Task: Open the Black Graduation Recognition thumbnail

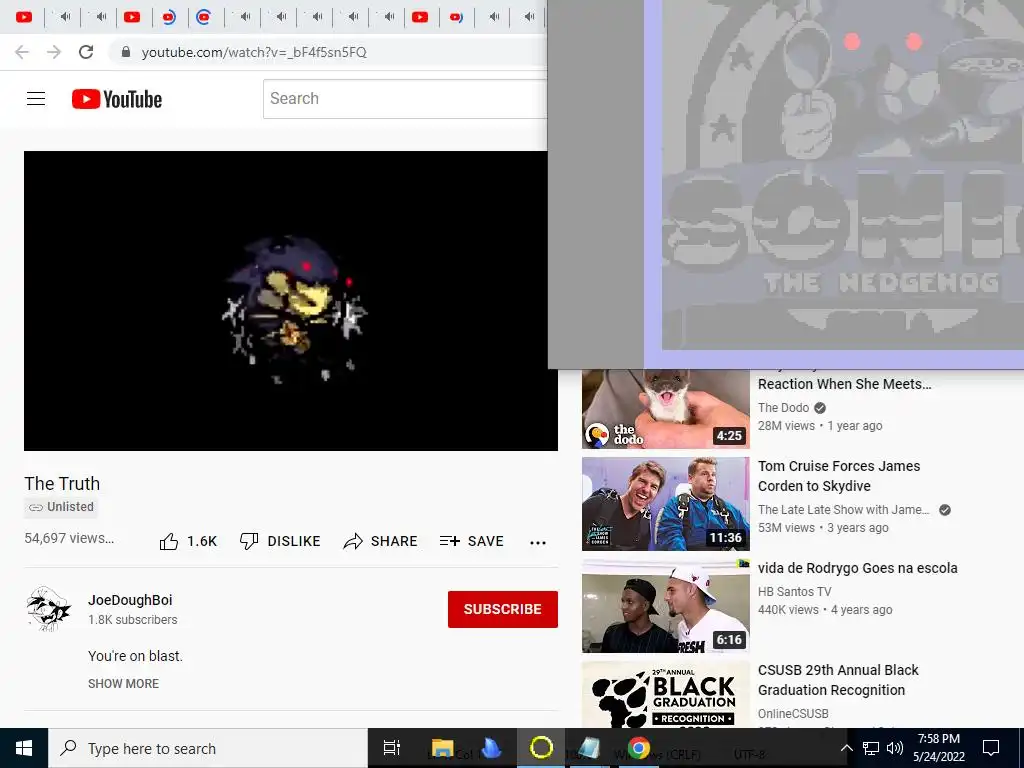Action: point(665,694)
